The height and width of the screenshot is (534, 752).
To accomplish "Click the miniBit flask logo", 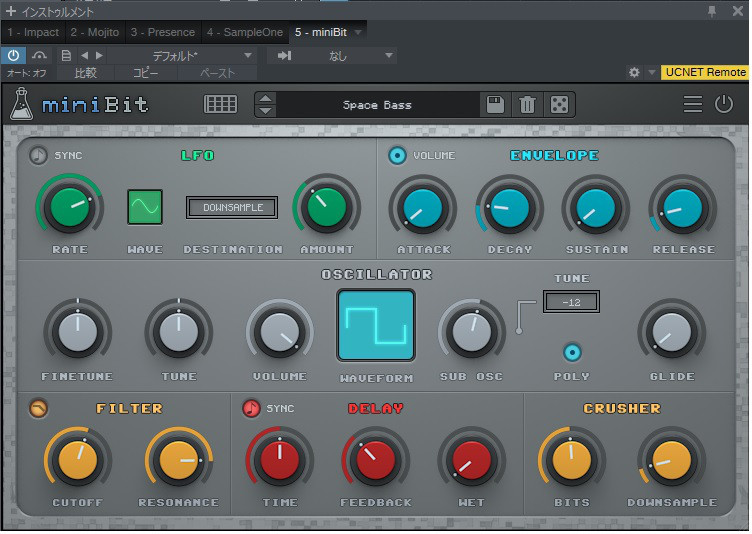I will coord(22,104).
